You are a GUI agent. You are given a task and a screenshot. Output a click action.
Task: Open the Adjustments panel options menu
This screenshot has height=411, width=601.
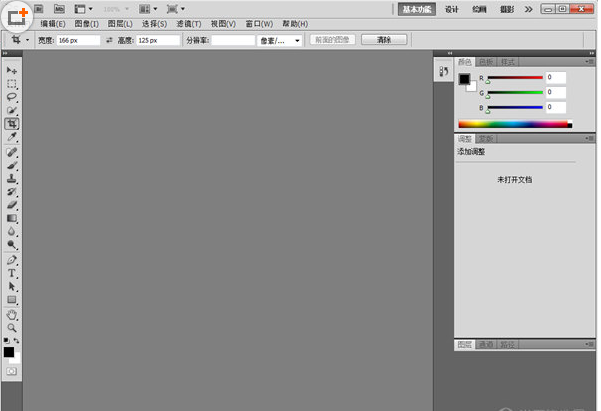point(590,138)
